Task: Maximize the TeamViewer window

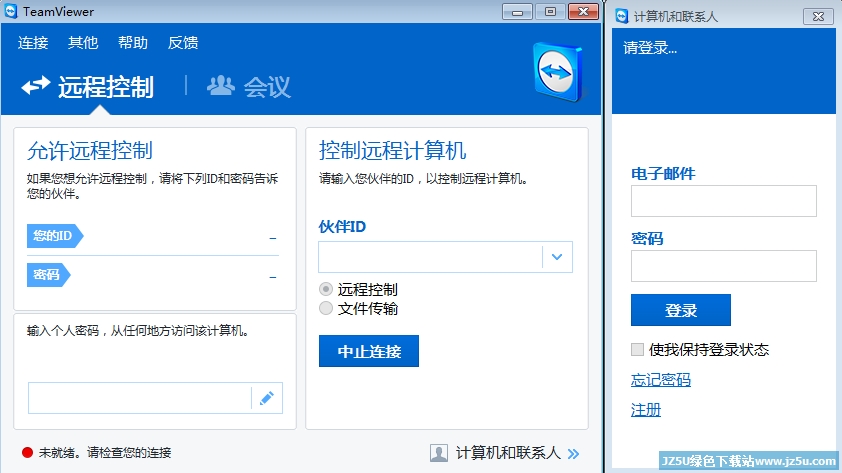Action: coord(550,12)
